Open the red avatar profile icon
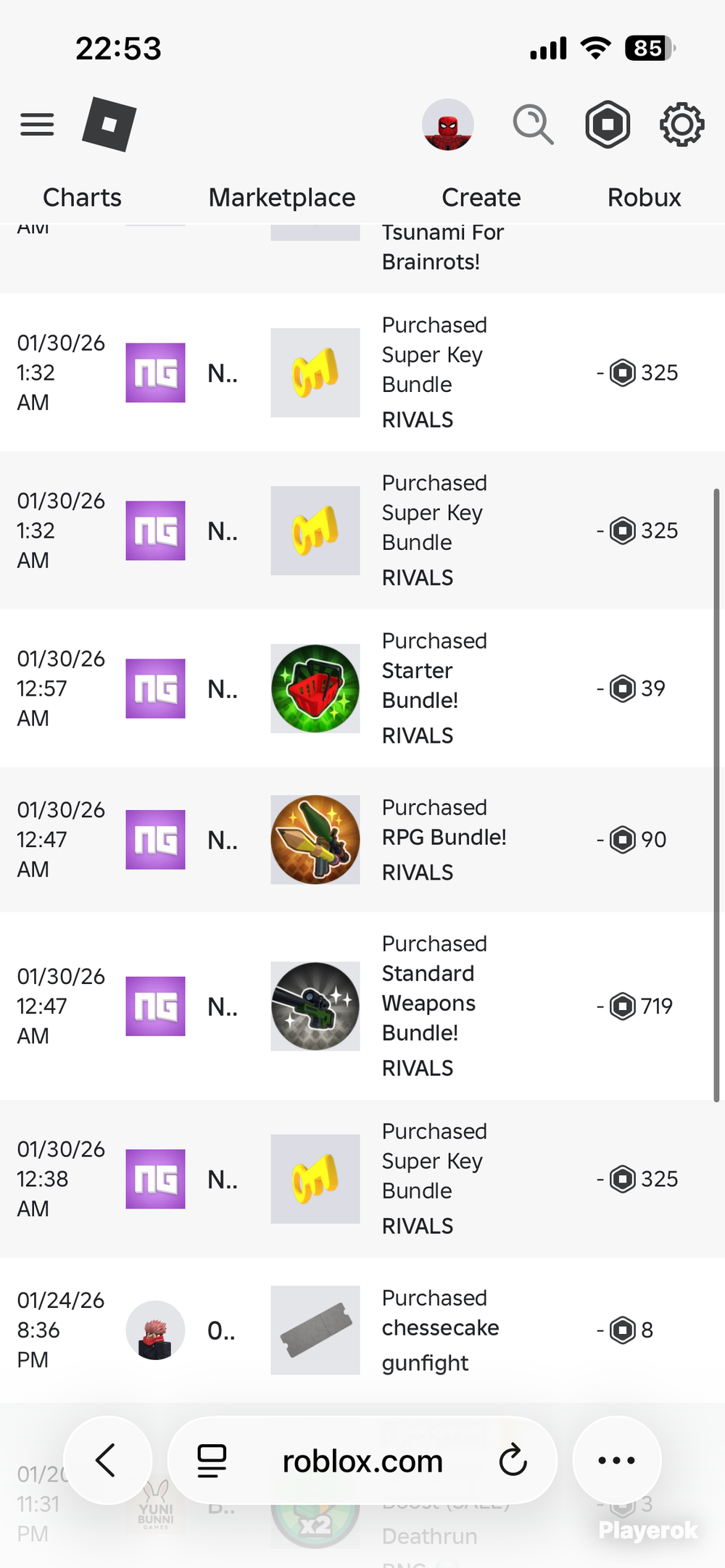The width and height of the screenshot is (725, 1568). [x=448, y=125]
